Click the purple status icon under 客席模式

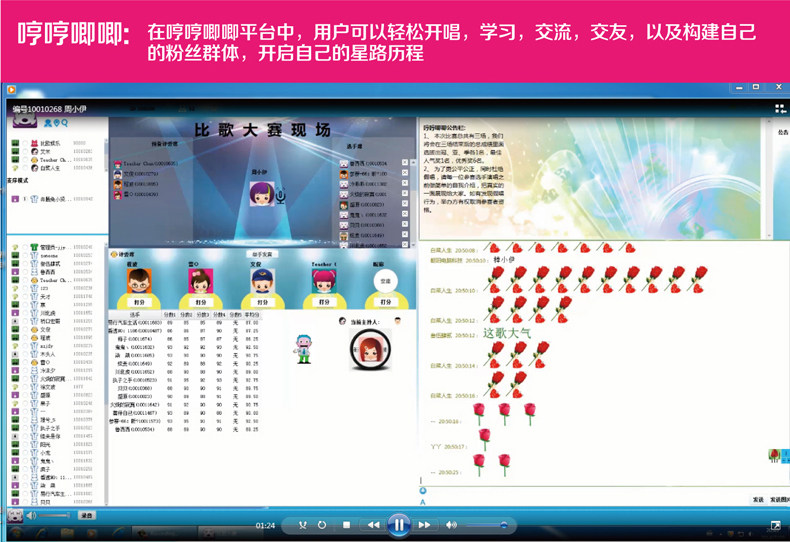click(16, 199)
